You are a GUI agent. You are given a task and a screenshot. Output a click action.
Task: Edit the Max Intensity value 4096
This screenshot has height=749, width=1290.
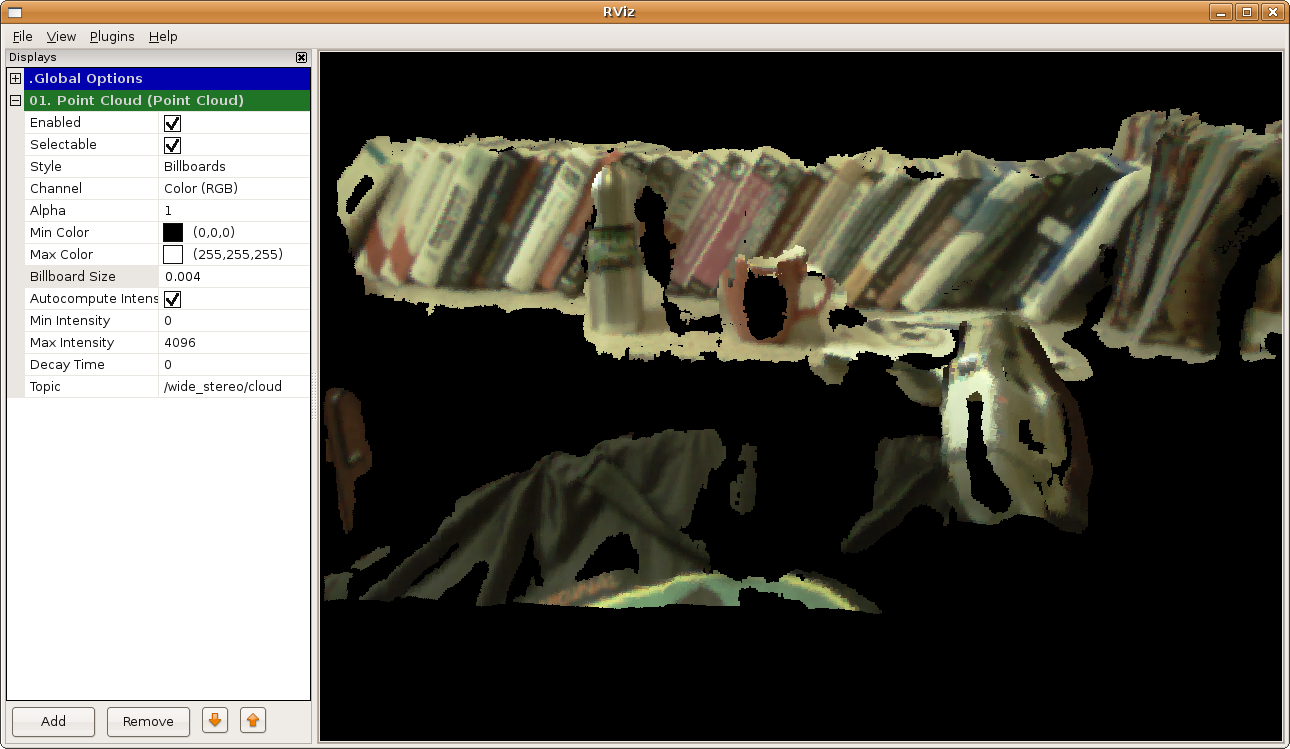click(x=235, y=342)
